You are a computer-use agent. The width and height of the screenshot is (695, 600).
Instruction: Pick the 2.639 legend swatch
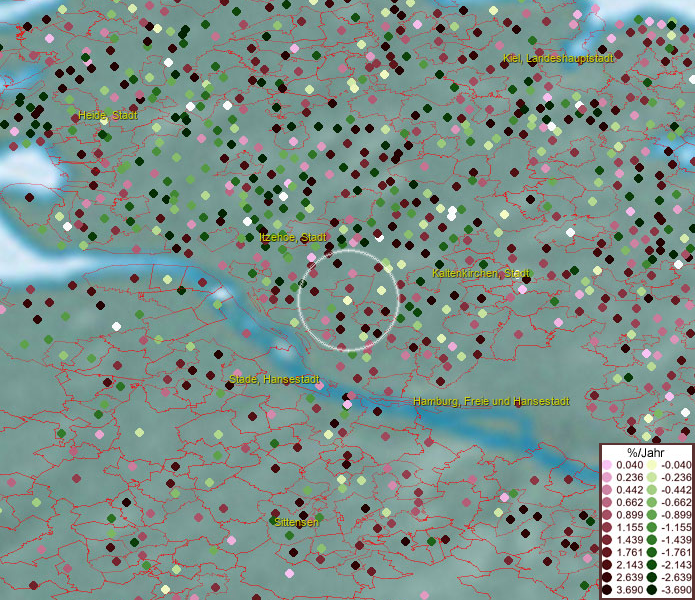pos(607,577)
